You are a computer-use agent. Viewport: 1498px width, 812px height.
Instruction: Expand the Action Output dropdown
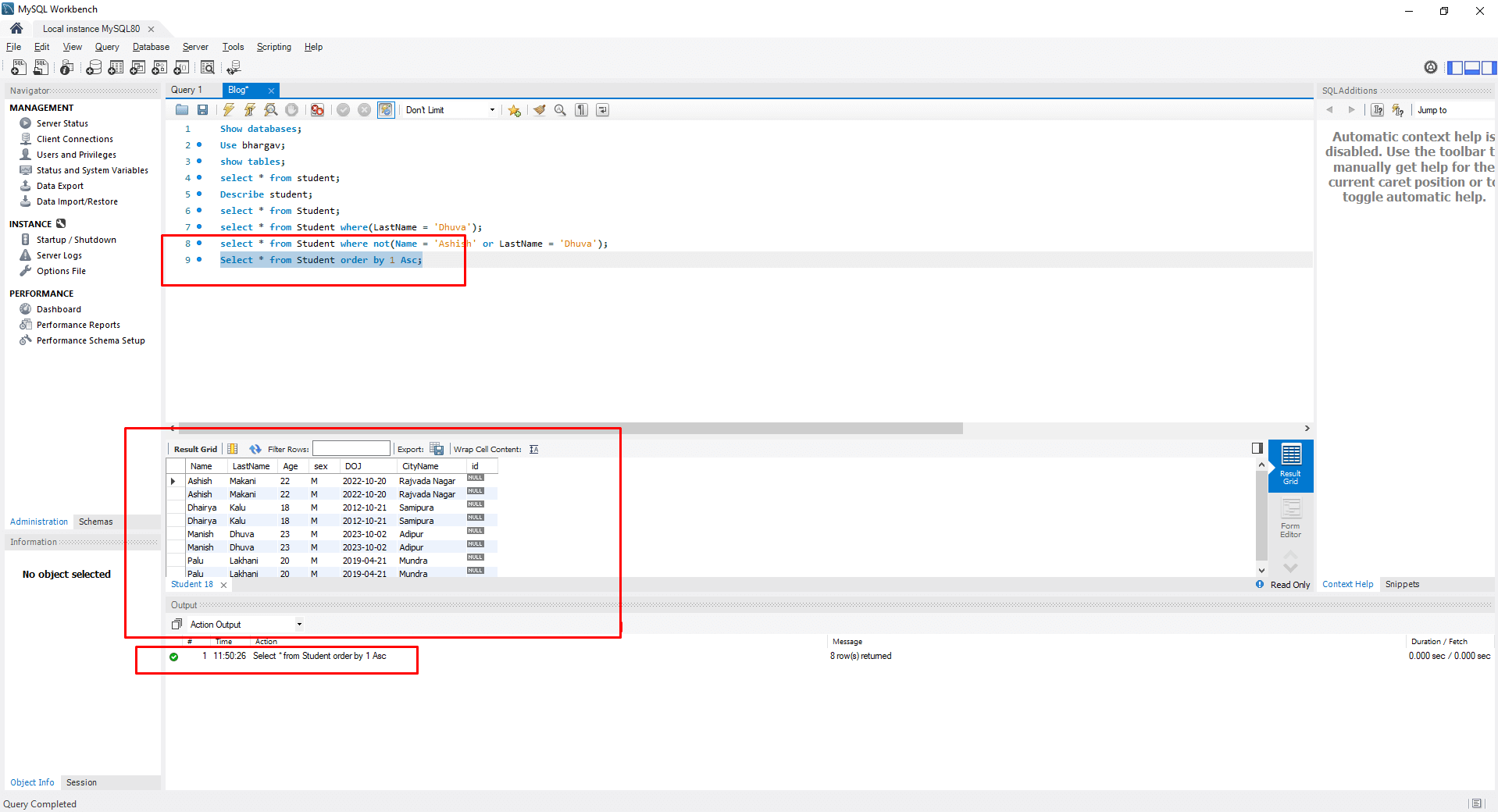(298, 625)
